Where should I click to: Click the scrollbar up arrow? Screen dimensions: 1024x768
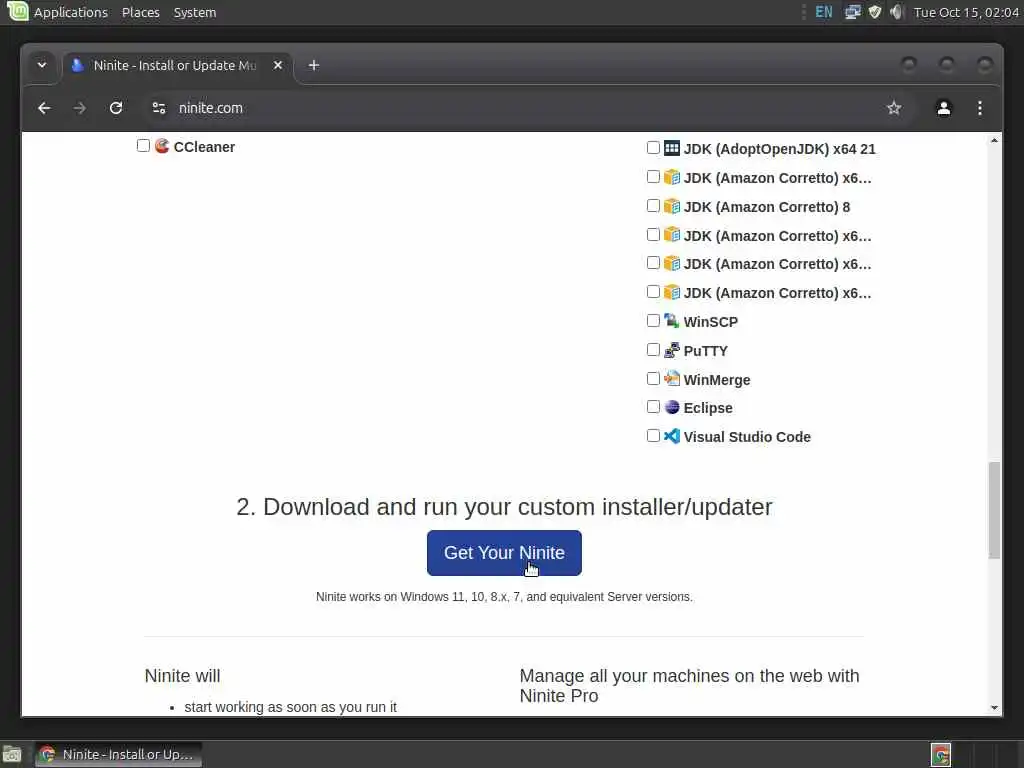click(x=994, y=140)
